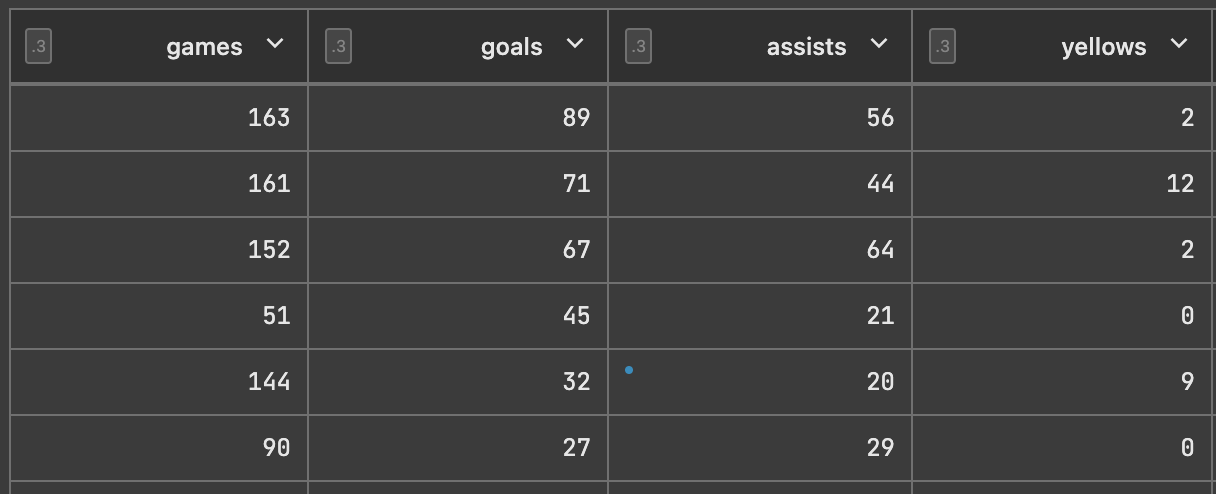
Task: Open the goals column dropdown arrow
Action: (x=575, y=44)
